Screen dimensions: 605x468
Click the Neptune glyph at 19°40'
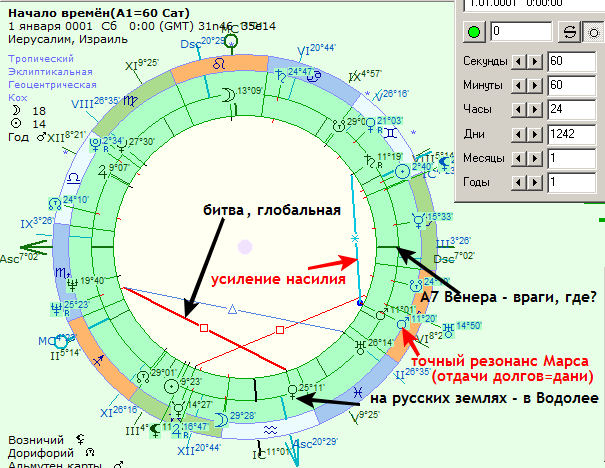pyautogui.click(x=72, y=285)
